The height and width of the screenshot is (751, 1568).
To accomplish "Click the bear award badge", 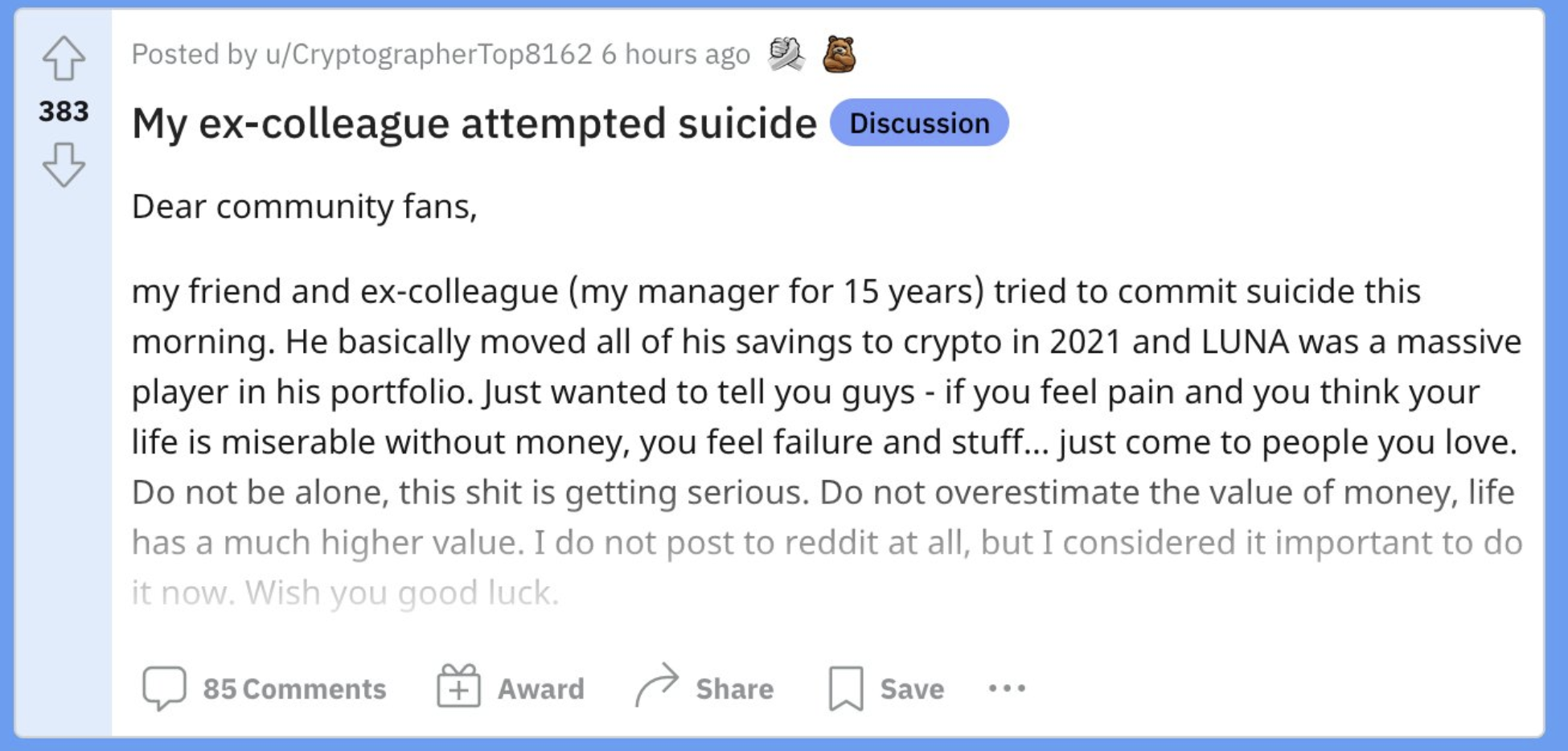I will (839, 55).
